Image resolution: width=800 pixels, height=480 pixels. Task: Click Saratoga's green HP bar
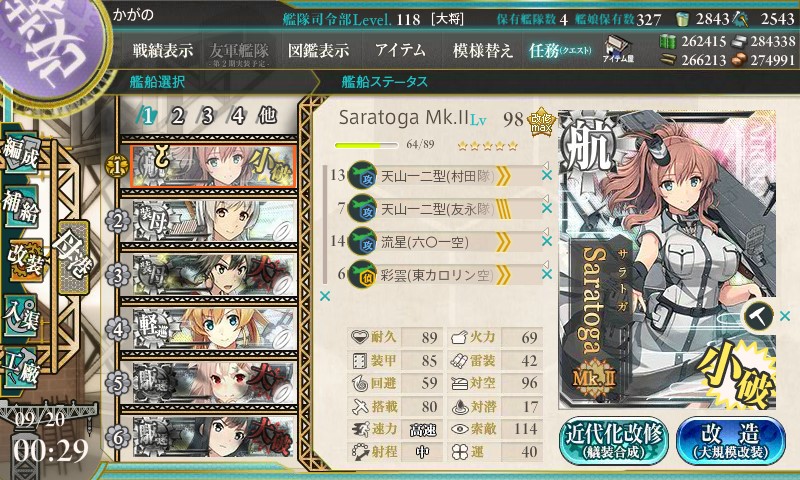pyautogui.click(x=366, y=145)
